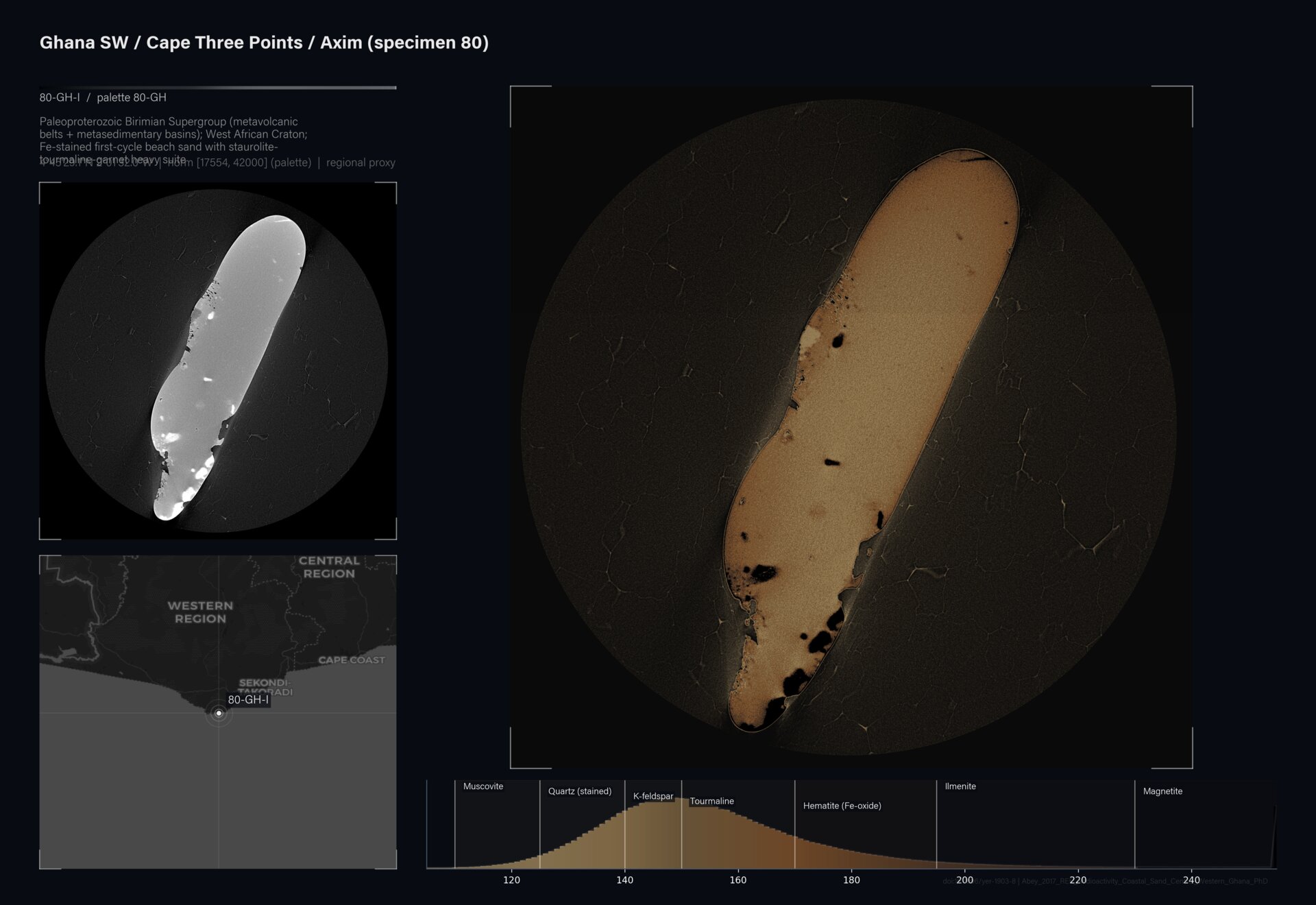This screenshot has width=1316, height=905.
Task: Select the Tourmaline histogram band label
Action: (711, 801)
